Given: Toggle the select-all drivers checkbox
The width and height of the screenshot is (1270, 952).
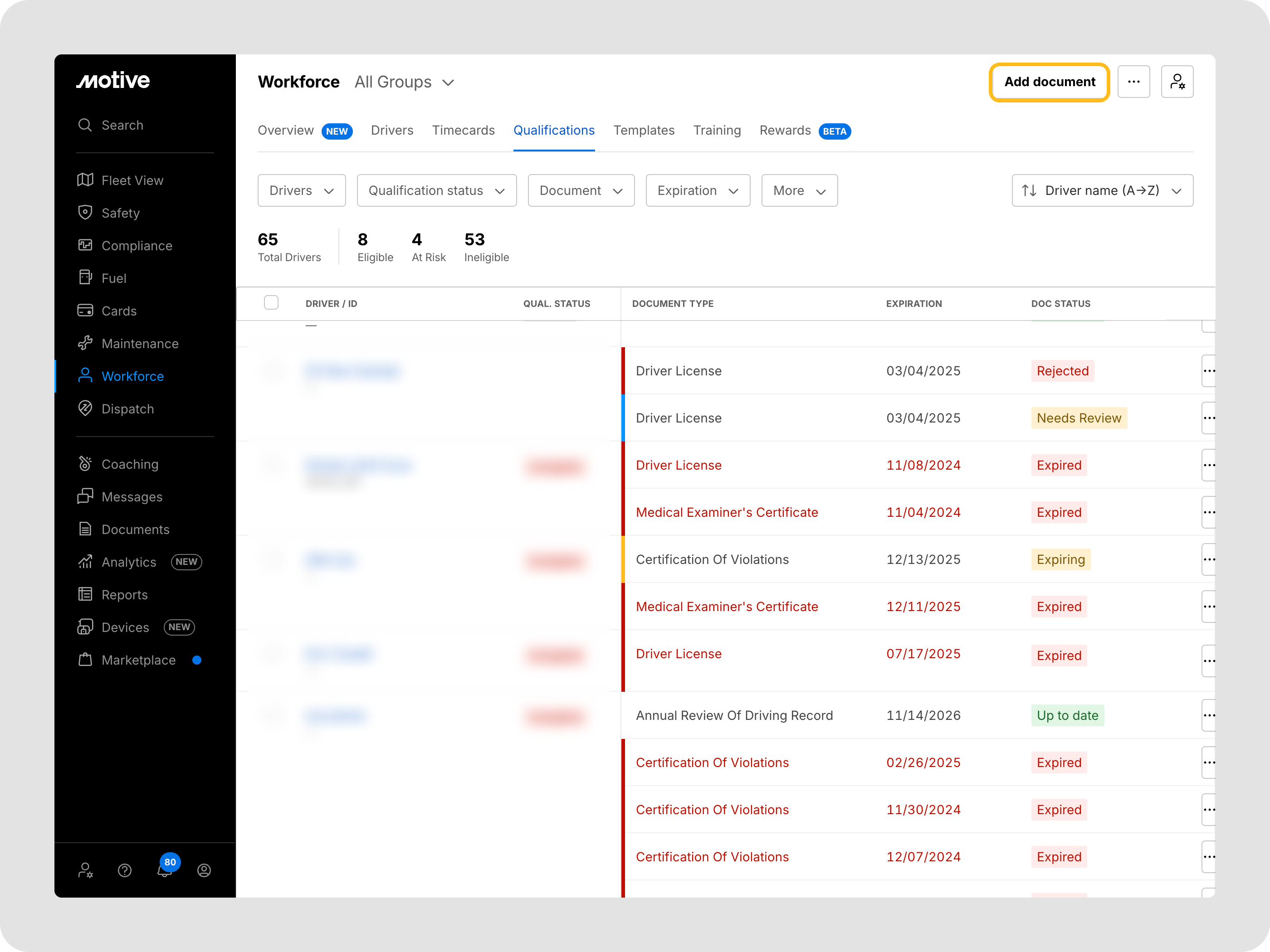Looking at the screenshot, I should point(271,303).
